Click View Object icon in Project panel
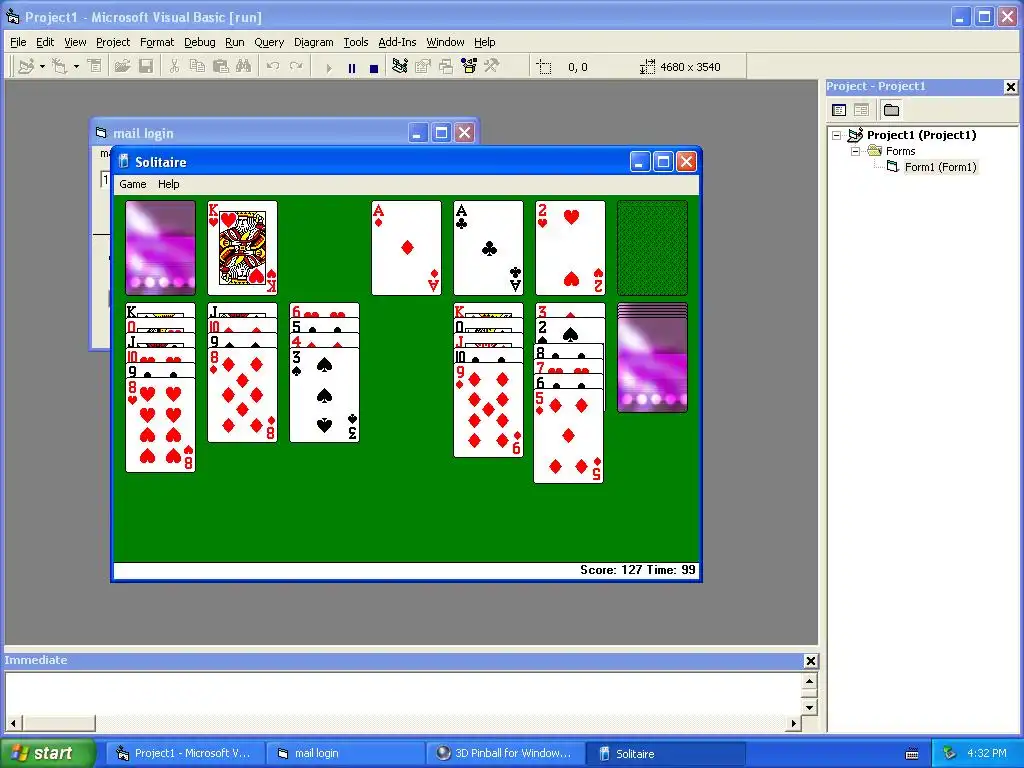Image resolution: width=1024 pixels, height=768 pixels. pyautogui.click(x=861, y=110)
